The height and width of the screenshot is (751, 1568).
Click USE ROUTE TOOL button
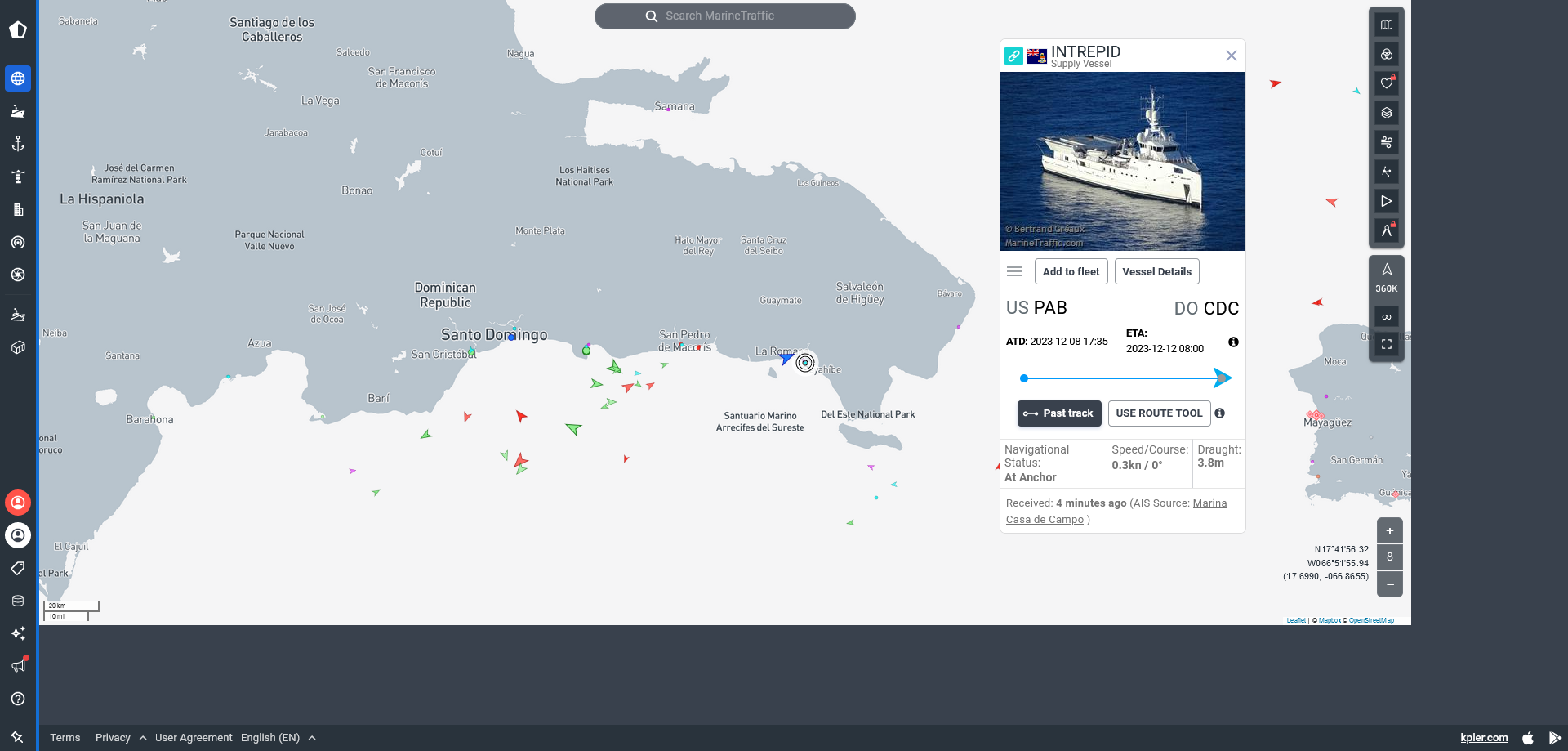point(1159,413)
